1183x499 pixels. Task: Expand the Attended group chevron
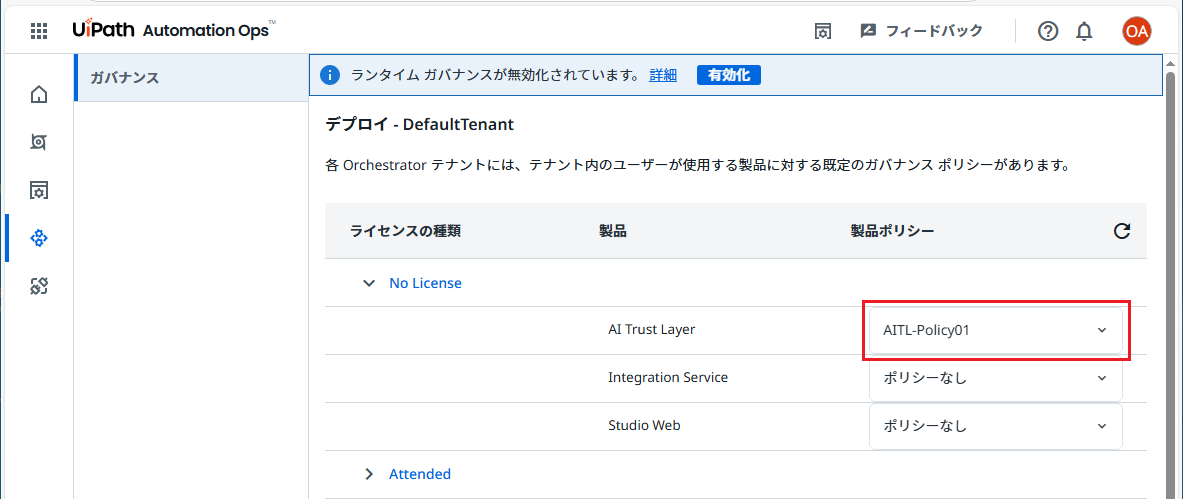(x=369, y=474)
